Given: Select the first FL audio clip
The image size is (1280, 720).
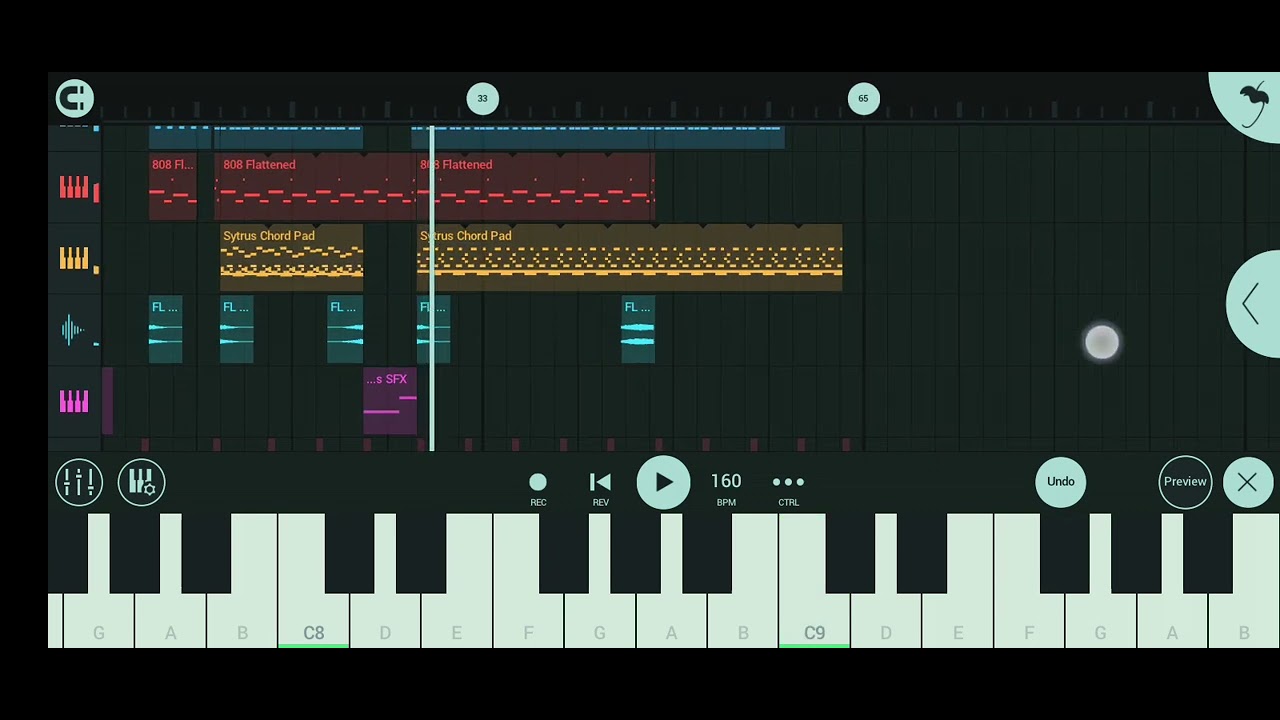Looking at the screenshot, I should click(166, 330).
